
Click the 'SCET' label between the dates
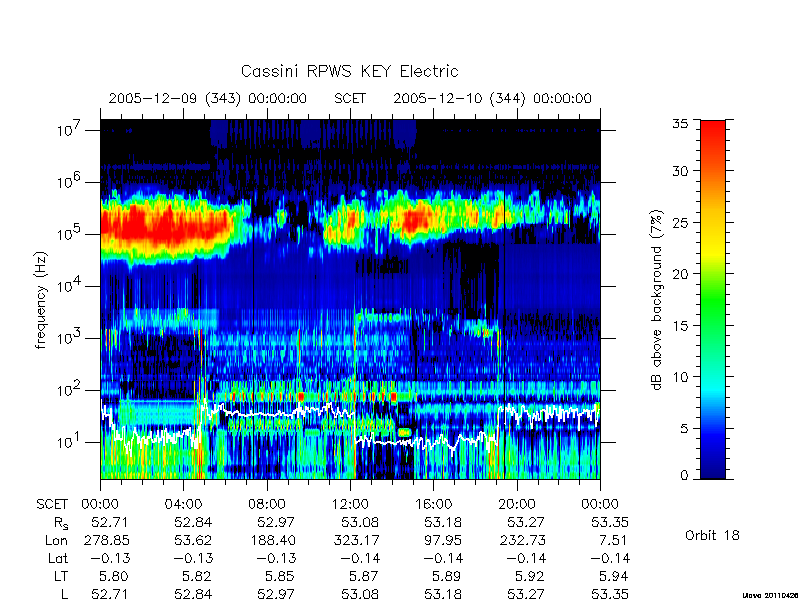(350, 98)
